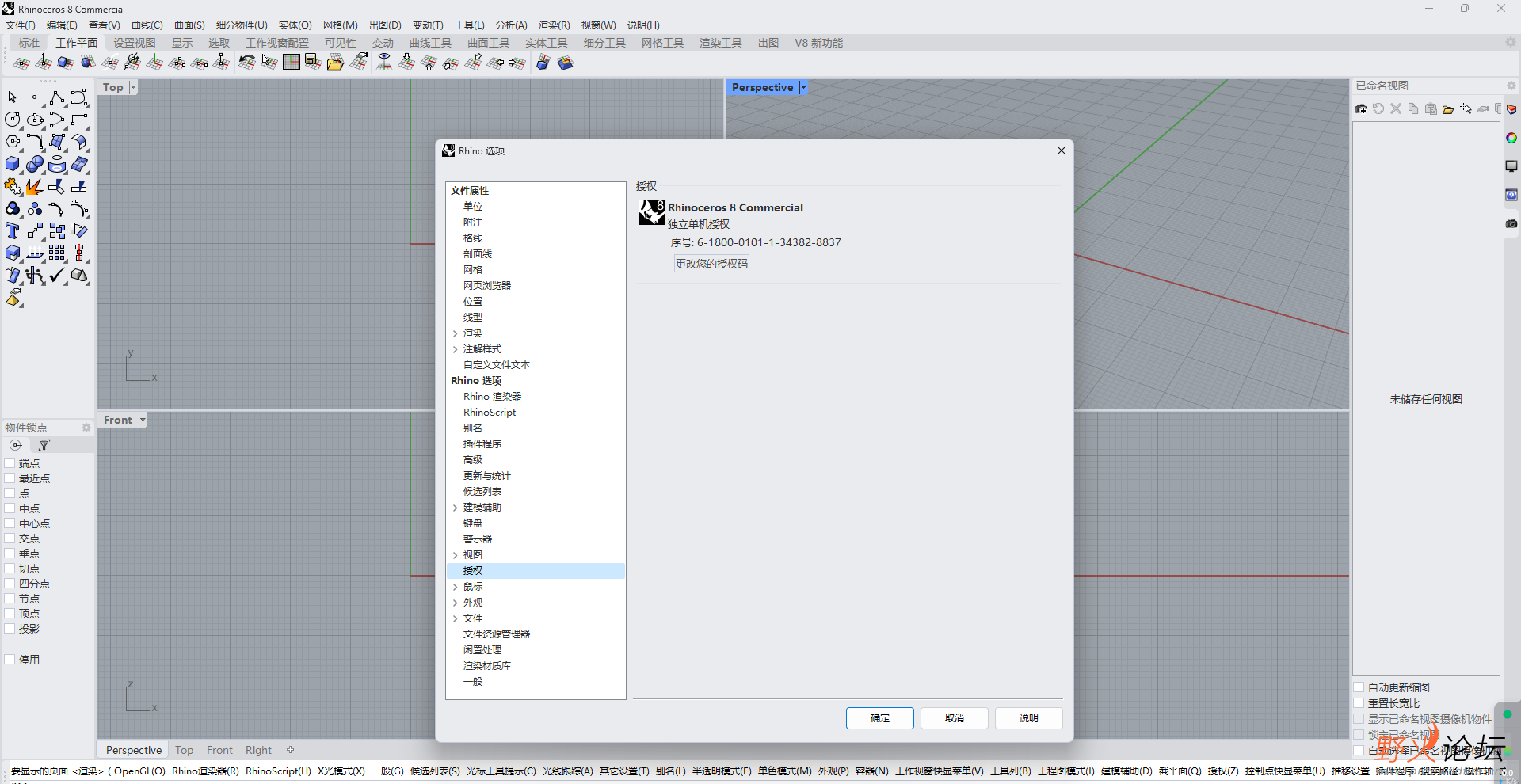Expand the 注解样式 tree node

coord(455,349)
